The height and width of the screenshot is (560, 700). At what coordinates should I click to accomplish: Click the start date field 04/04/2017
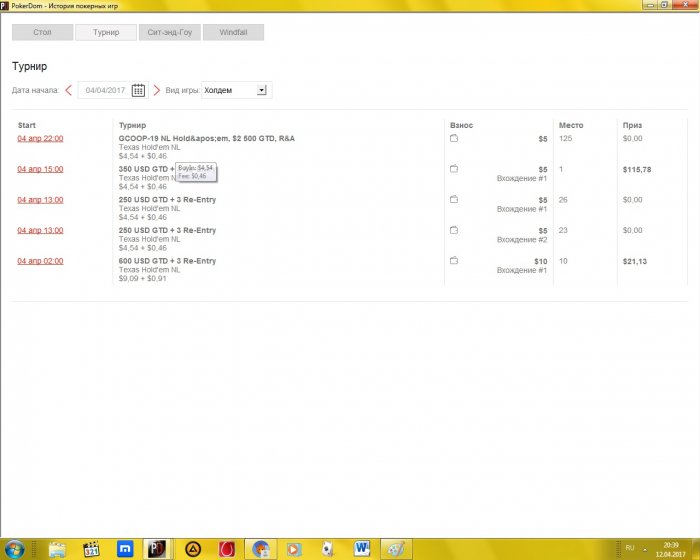(103, 90)
